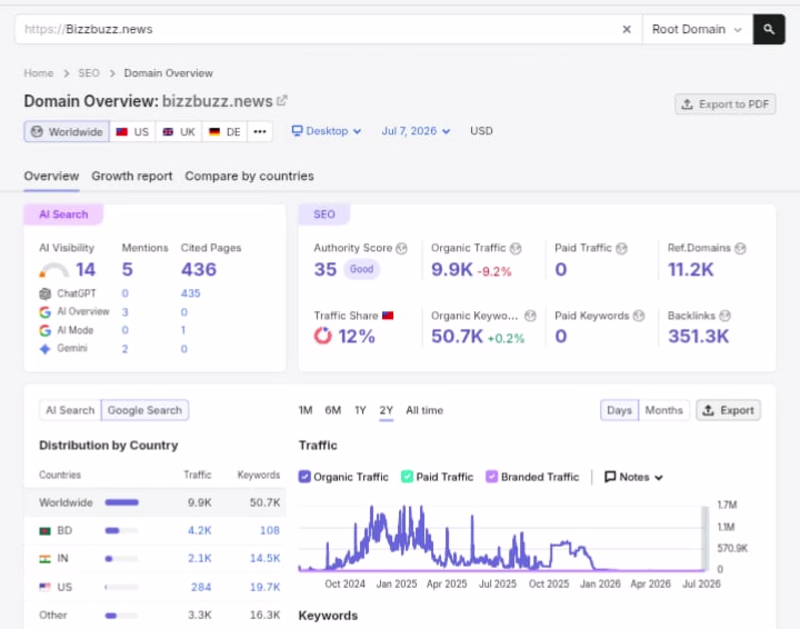Viewport: 800px width, 629px height.
Task: Click the Worldwide traffic share bar
Action: pyautogui.click(x=121, y=502)
